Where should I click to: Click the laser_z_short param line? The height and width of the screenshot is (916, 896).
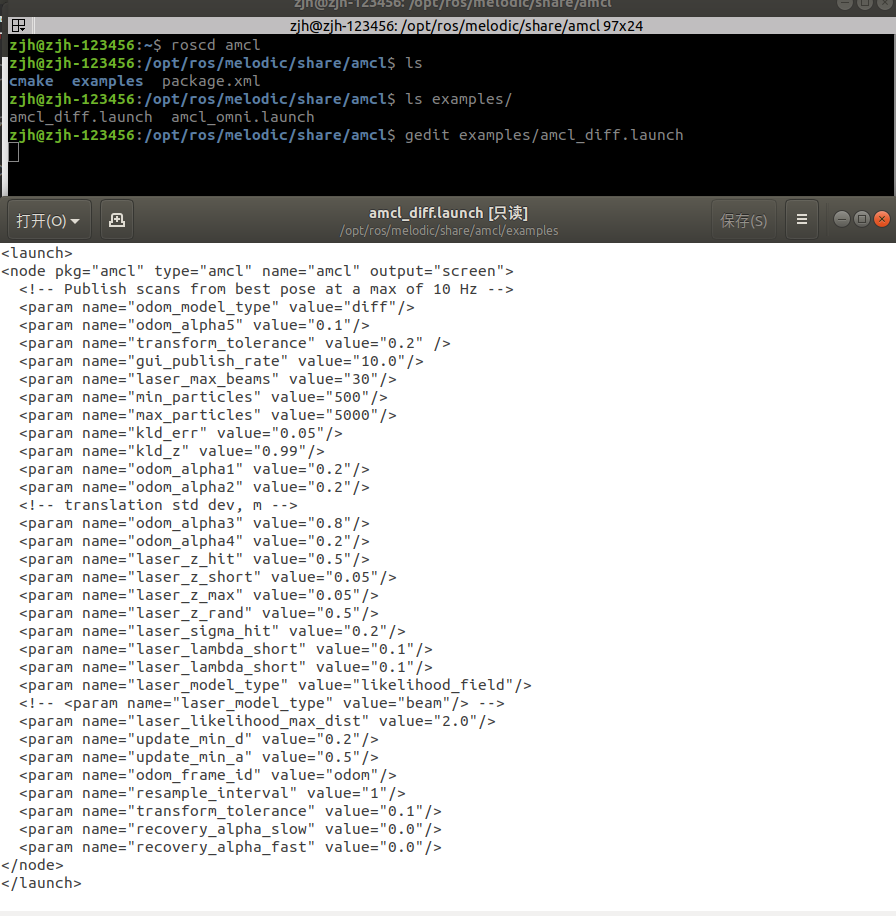pos(208,577)
